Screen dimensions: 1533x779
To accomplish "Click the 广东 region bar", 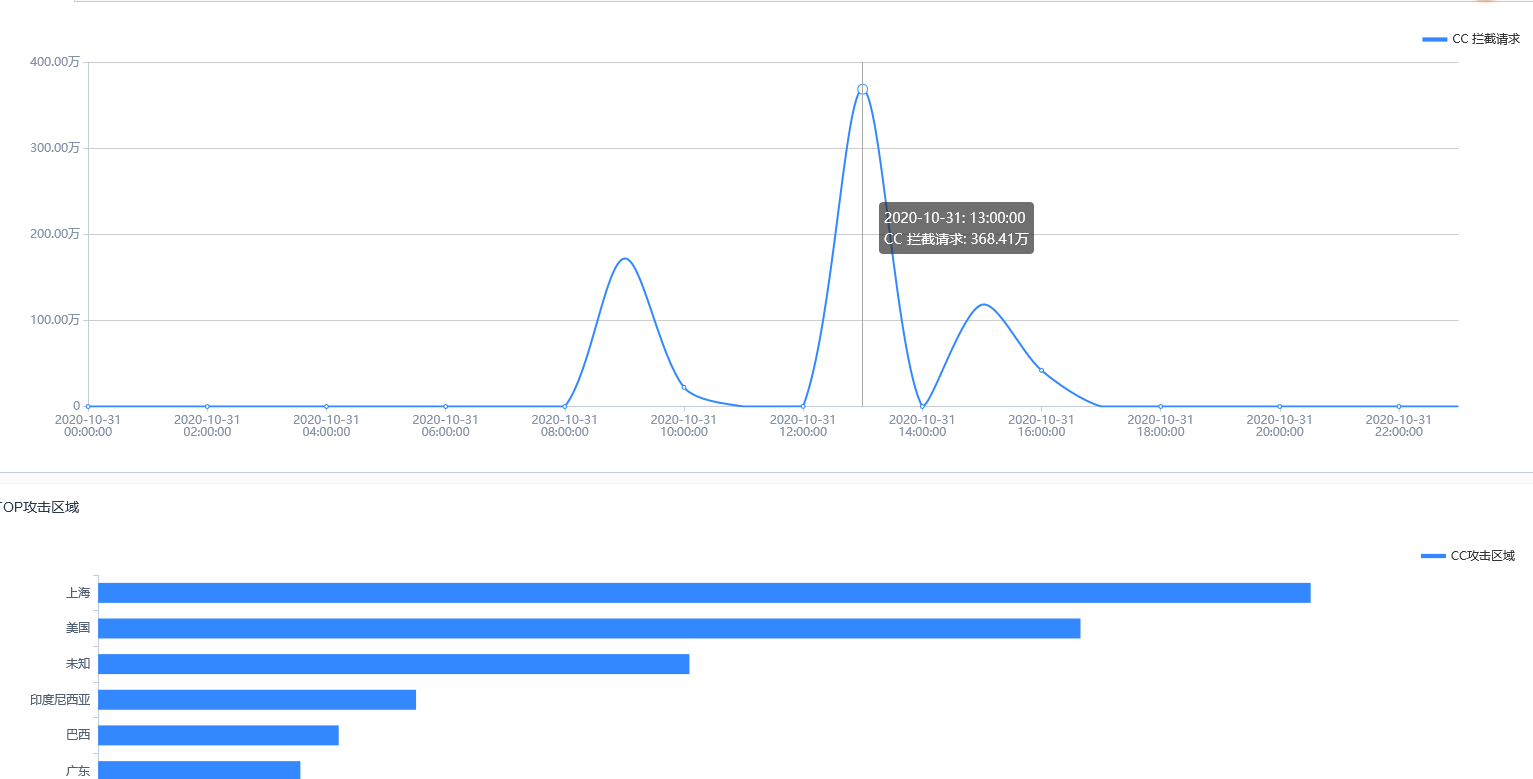I will [x=199, y=770].
